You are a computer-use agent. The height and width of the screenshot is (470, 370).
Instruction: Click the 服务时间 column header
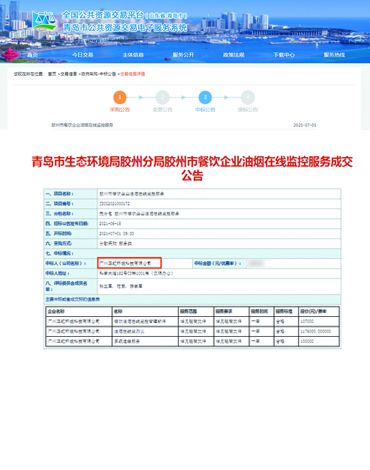(x=259, y=311)
